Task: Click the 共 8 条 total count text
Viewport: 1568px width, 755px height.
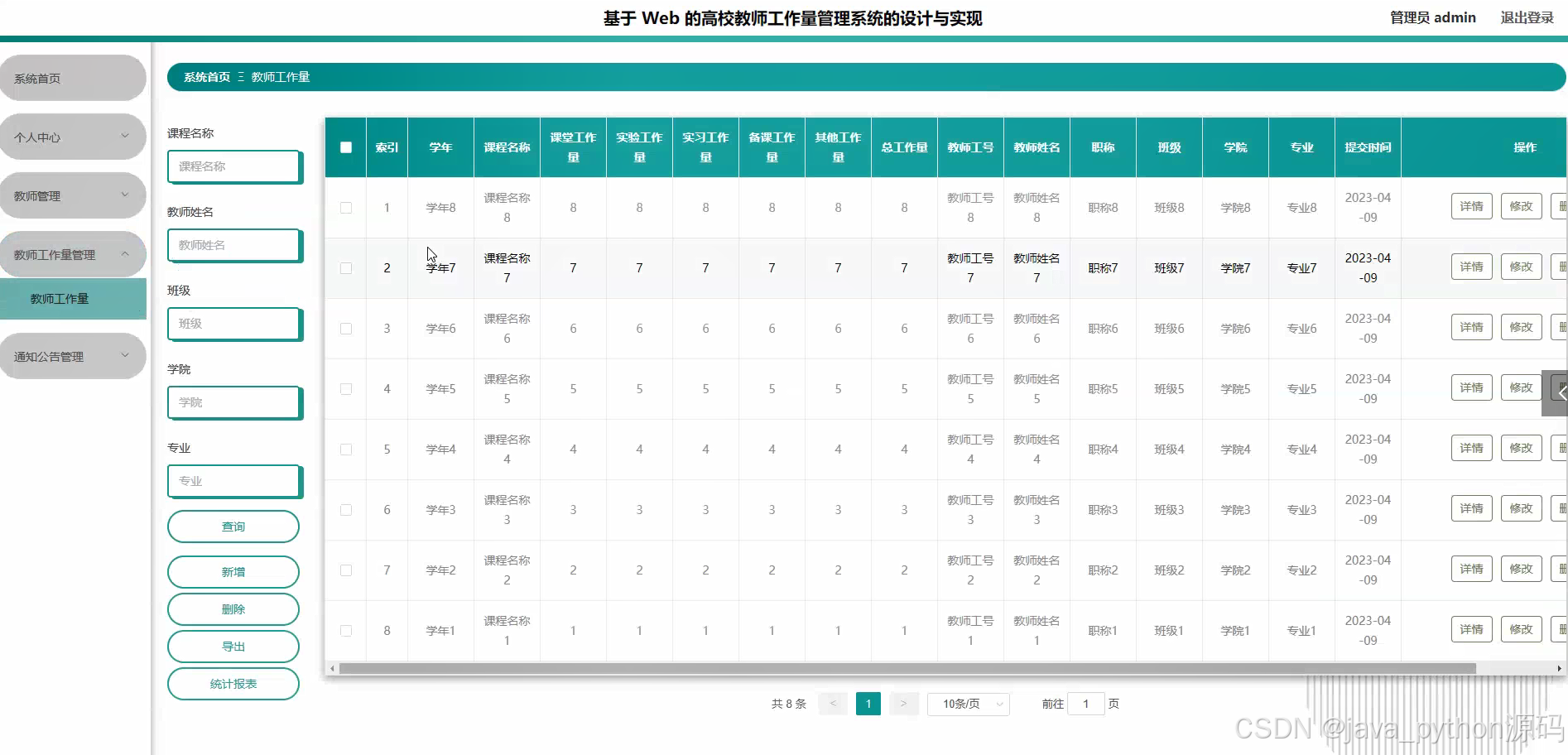Action: click(788, 704)
